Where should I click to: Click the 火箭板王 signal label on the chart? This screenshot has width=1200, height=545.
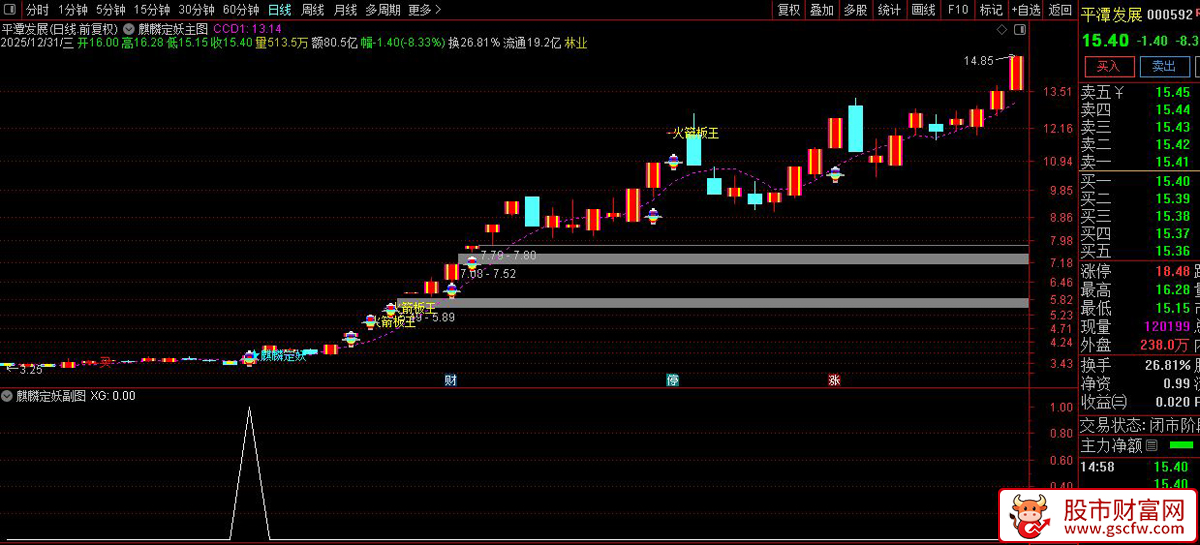[x=695, y=132]
